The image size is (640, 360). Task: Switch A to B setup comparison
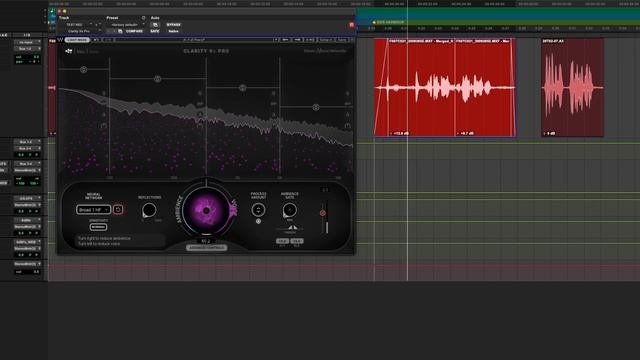(310, 40)
